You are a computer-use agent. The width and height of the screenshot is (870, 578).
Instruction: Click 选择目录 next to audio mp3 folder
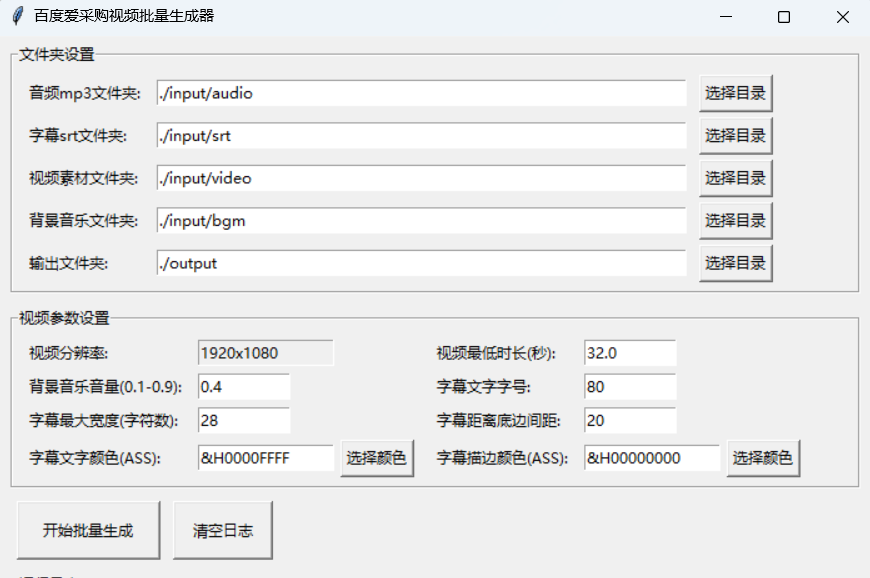(x=735, y=93)
